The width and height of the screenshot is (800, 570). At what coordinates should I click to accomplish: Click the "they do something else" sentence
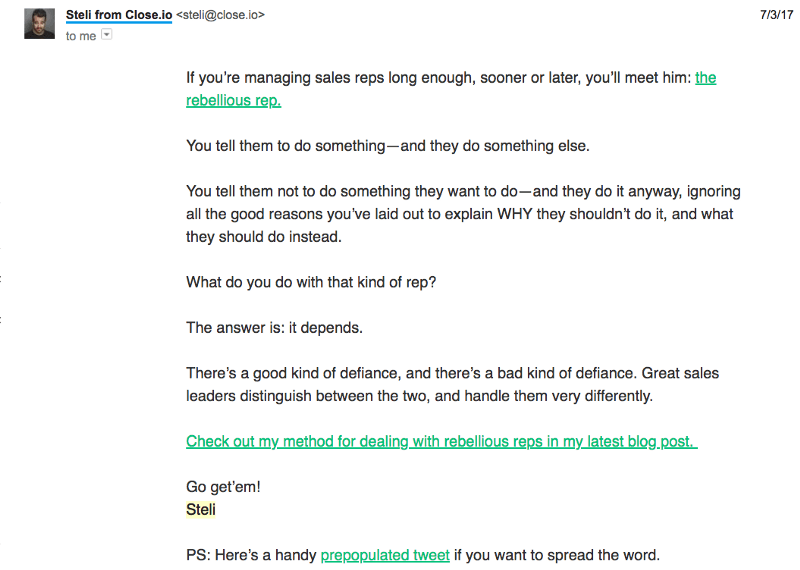[388, 146]
